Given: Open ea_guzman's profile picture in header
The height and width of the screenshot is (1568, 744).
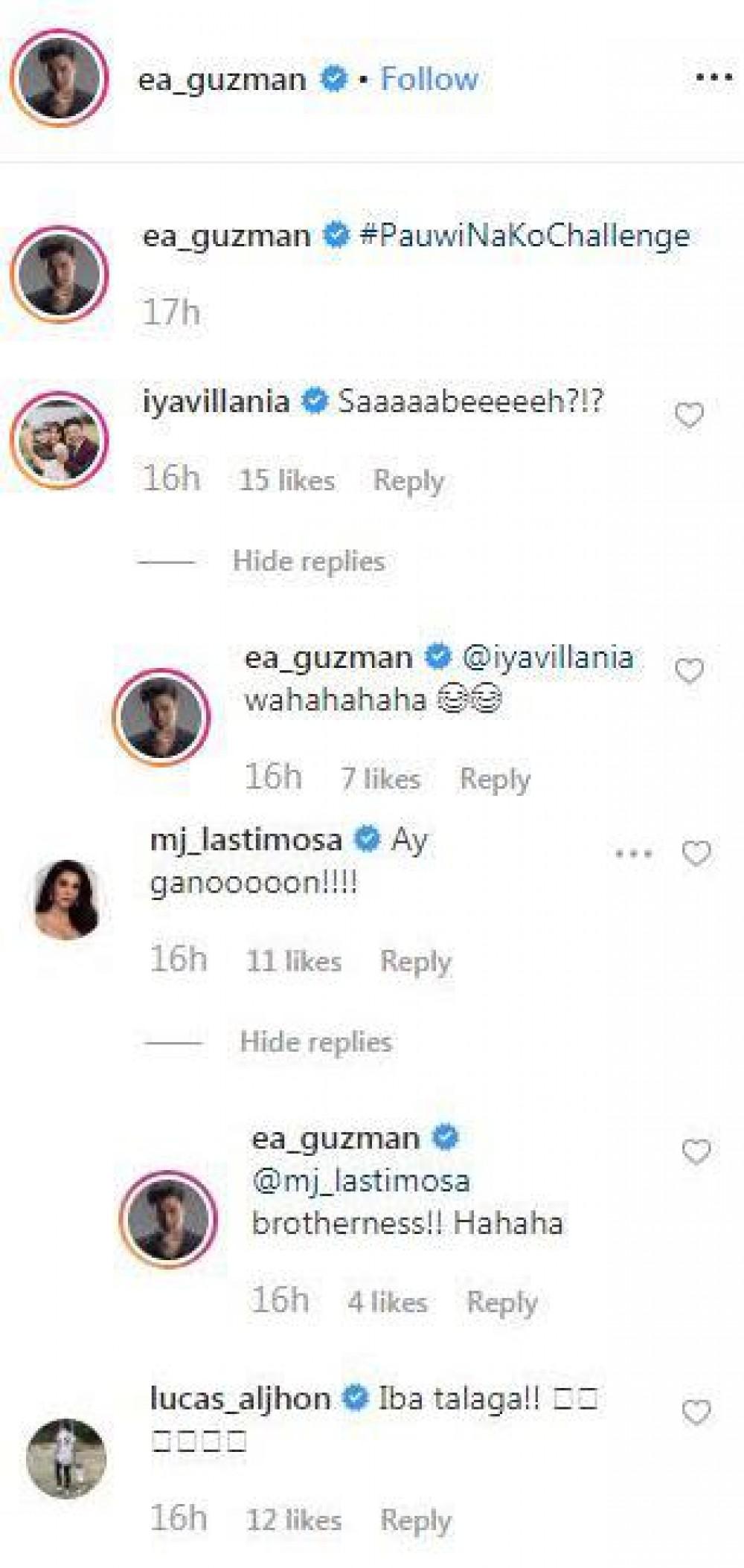Looking at the screenshot, I should 59,79.
